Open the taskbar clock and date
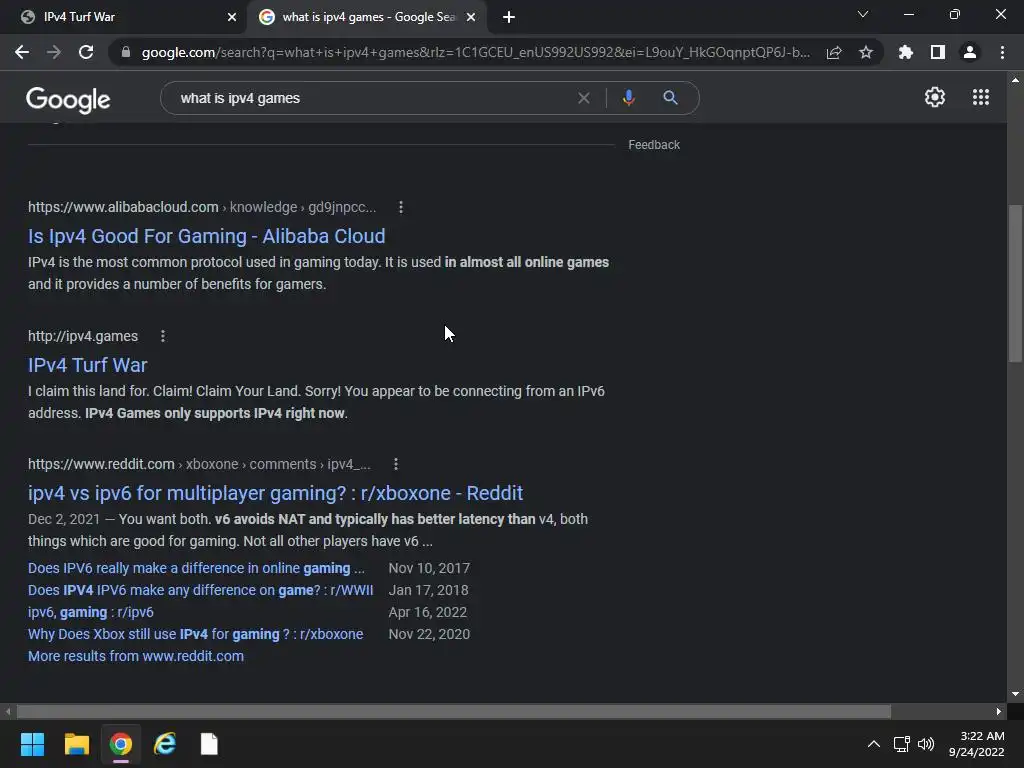This screenshot has height=768, width=1024. point(976,744)
